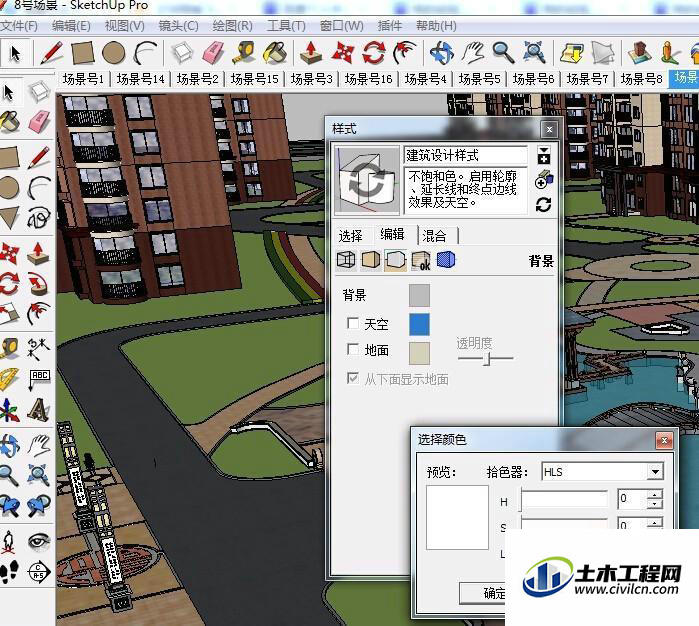Image resolution: width=699 pixels, height=626 pixels.
Task: Toggle 从下面显示地面 checkbox
Action: tap(353, 379)
